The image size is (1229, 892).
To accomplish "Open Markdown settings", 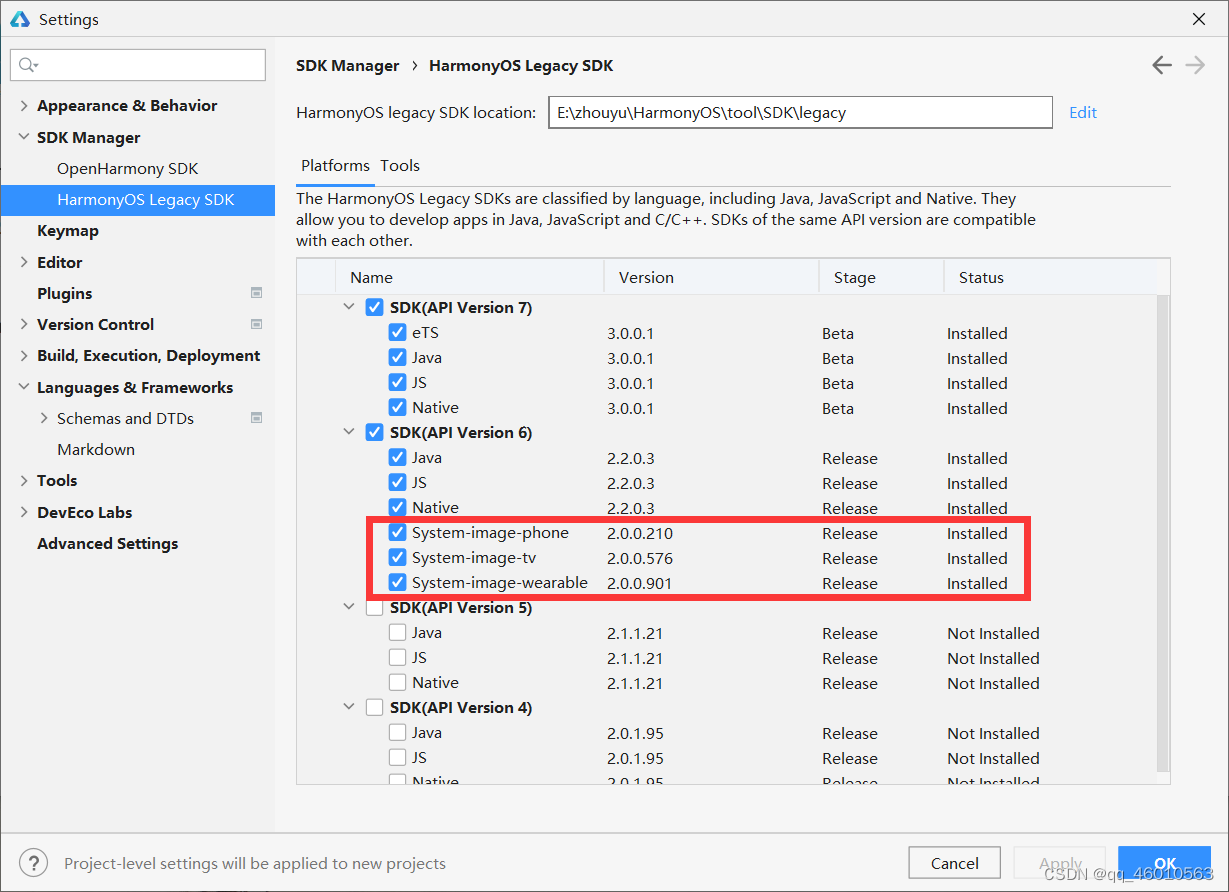I will pyautogui.click(x=96, y=450).
